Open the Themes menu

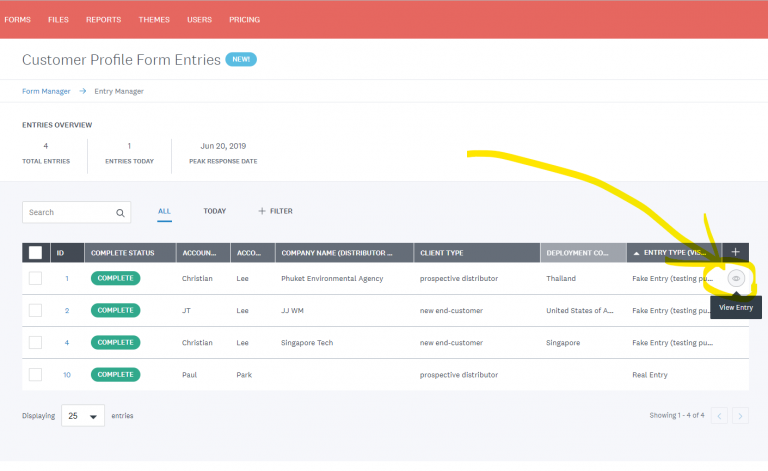coord(154,19)
